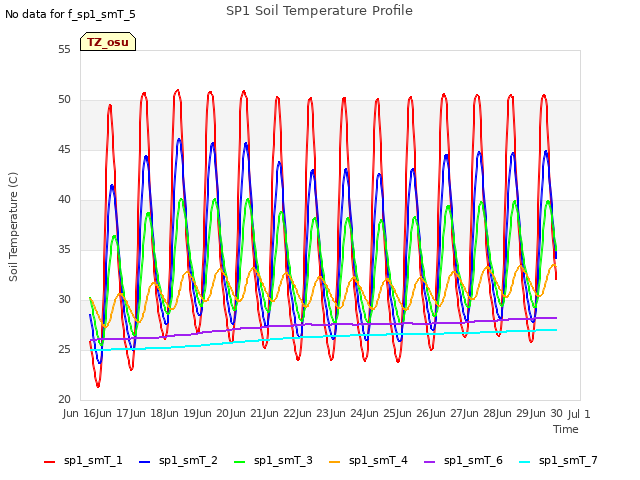Click the sp1_smT_4 legend entry

pos(368,461)
